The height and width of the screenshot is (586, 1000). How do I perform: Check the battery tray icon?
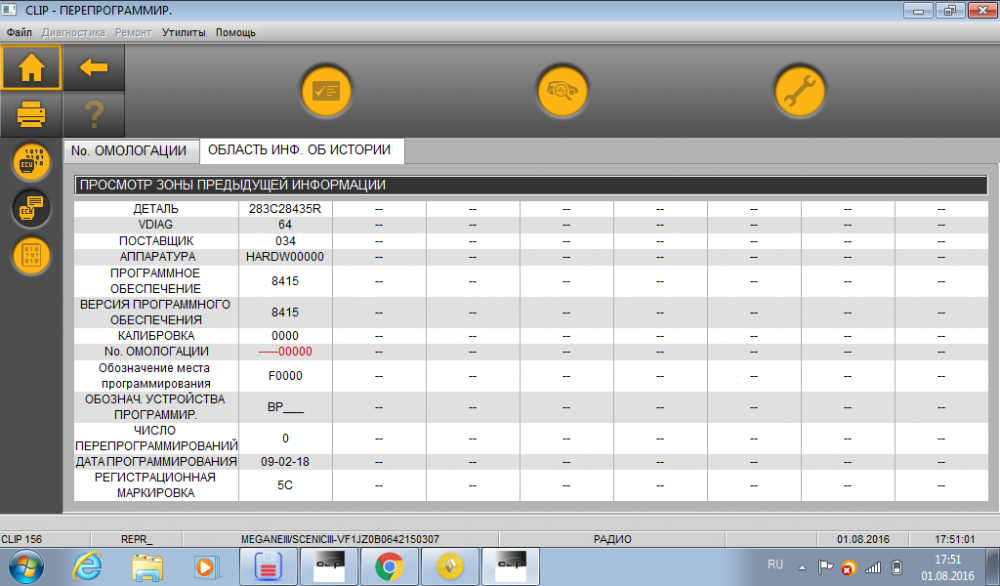pos(897,568)
